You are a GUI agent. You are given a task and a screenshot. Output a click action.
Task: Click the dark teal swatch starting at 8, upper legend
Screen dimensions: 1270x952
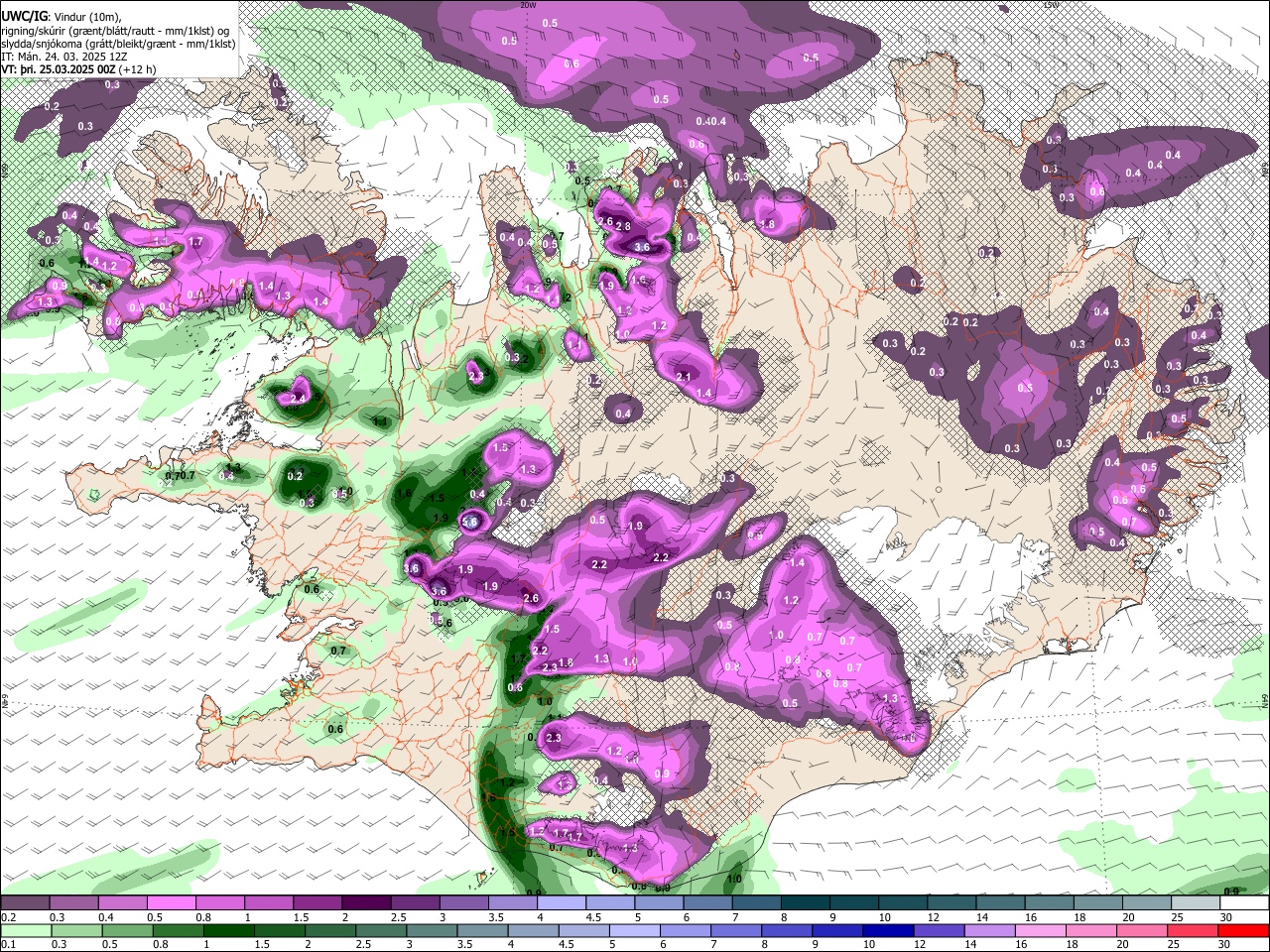tap(805, 903)
